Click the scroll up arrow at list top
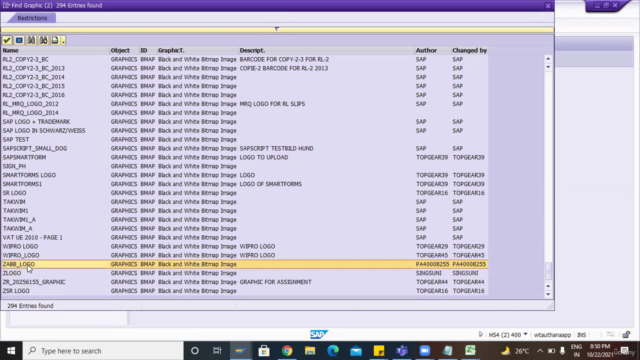Image resolution: width=640 pixels, height=360 pixels. (548, 59)
